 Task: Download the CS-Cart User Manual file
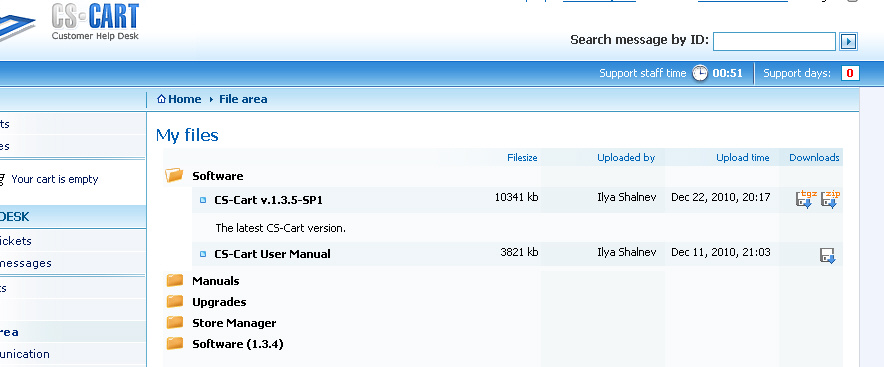827,255
